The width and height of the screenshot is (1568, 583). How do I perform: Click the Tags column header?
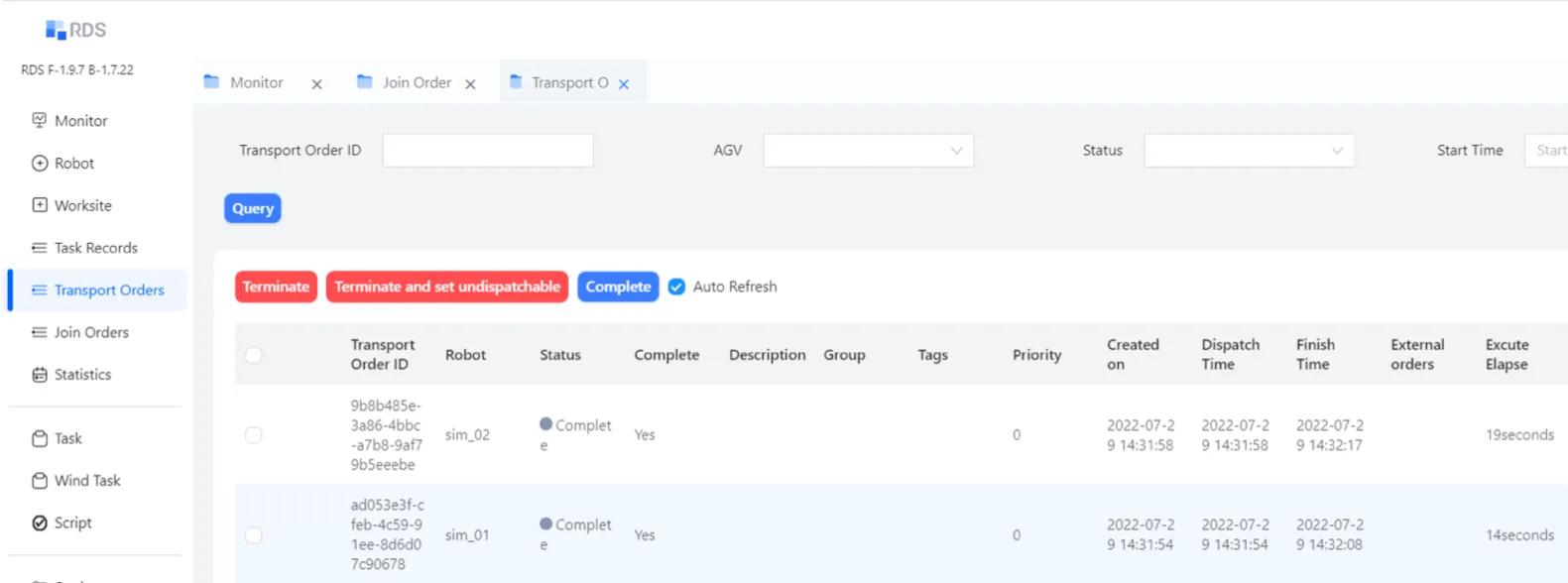(932, 355)
